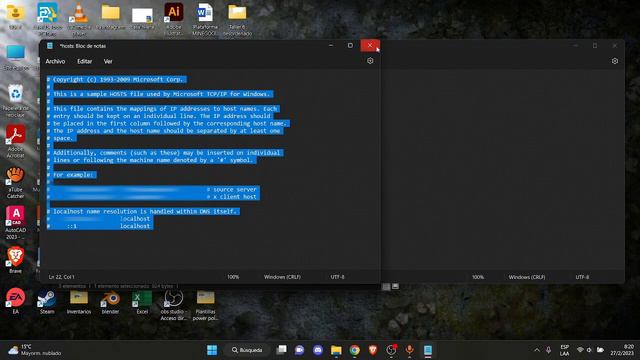Minimize the hosts Notepad window
The height and width of the screenshot is (360, 640).
(x=331, y=45)
